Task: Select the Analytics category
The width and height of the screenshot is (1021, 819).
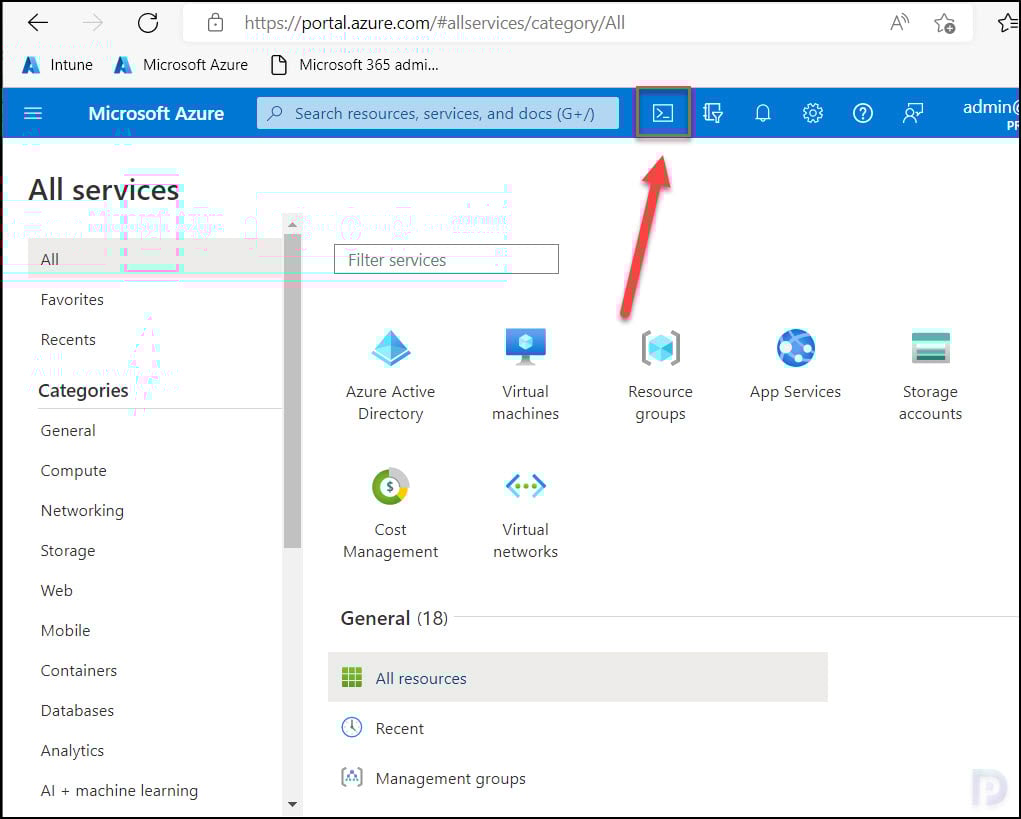Action: (x=72, y=751)
